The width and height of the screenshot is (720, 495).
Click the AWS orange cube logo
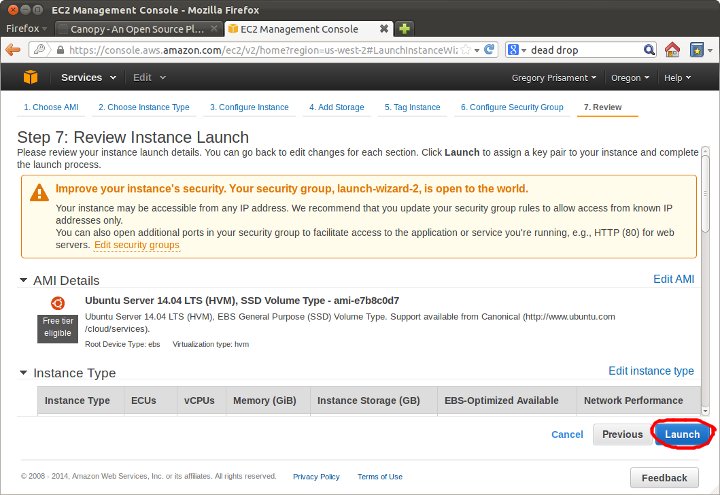[30, 77]
